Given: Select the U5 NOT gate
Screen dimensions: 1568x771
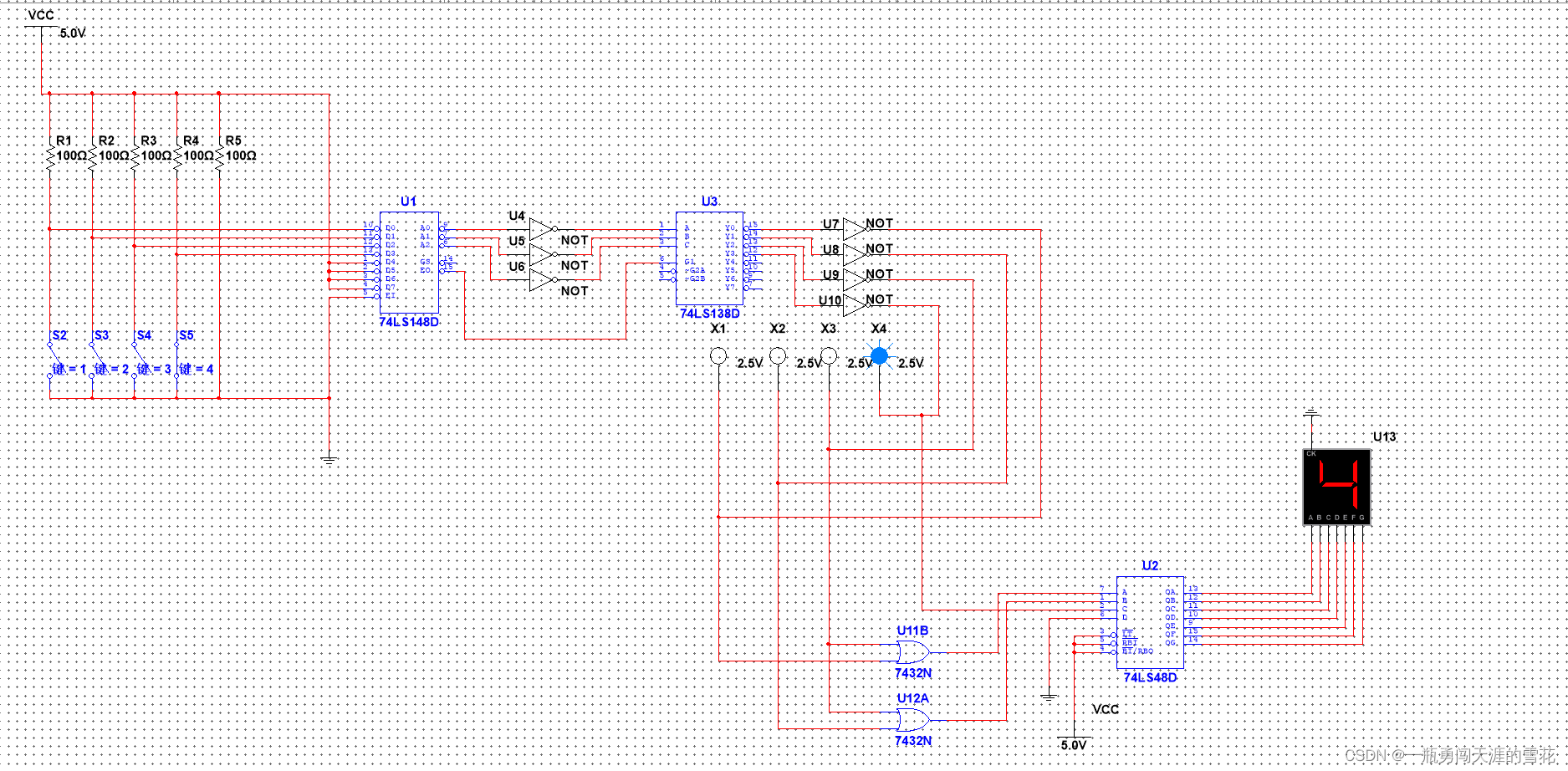Looking at the screenshot, I should tap(543, 254).
